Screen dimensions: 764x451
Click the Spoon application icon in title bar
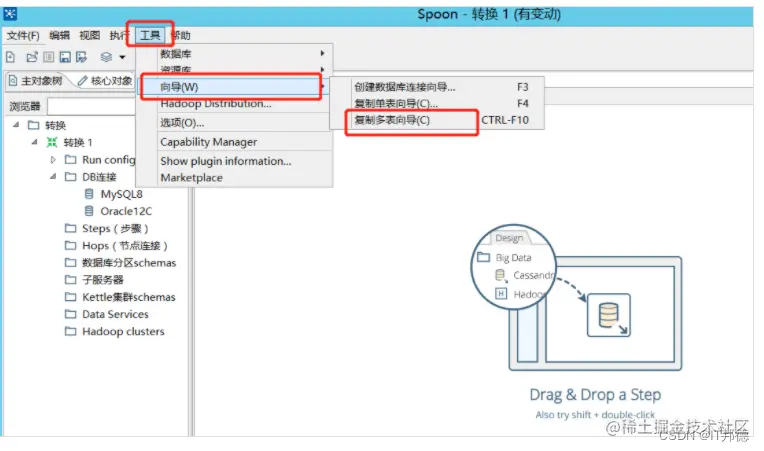[x=10, y=14]
